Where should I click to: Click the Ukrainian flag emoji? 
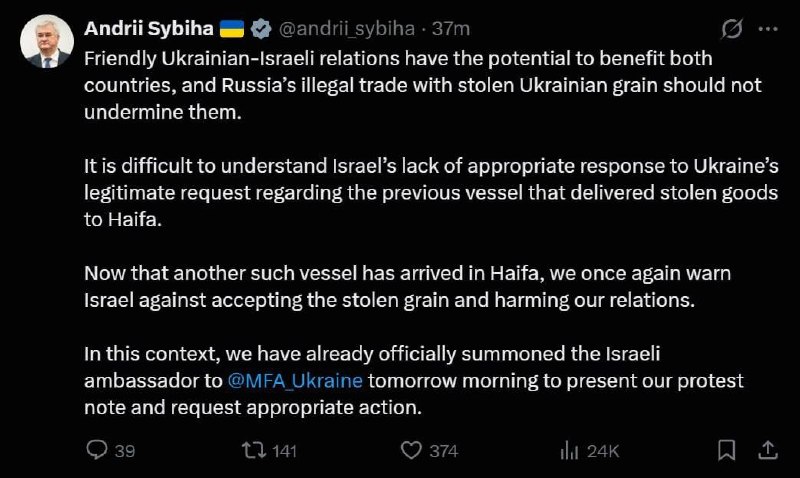click(x=232, y=28)
